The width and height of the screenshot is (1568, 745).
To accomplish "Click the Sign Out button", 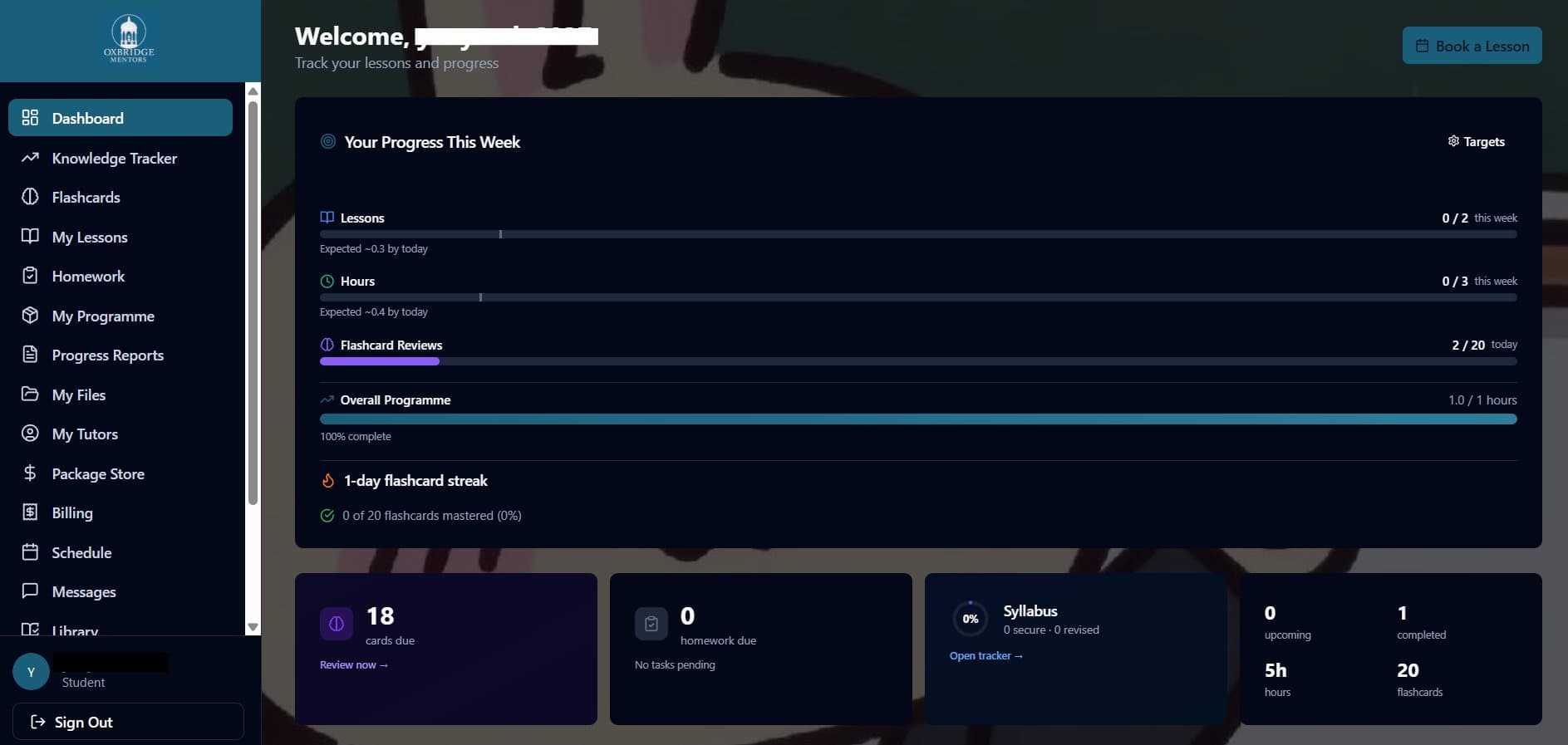I will 128,722.
